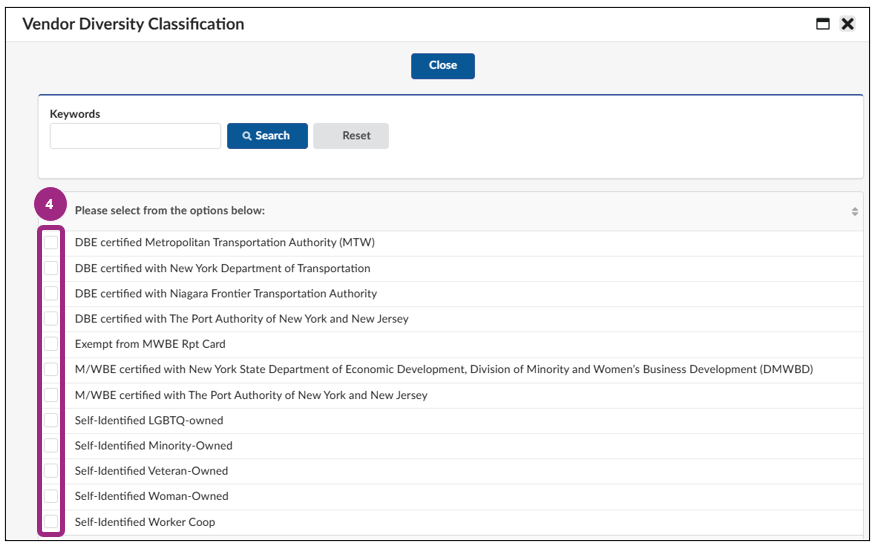The height and width of the screenshot is (548, 878).
Task: Tick the M/WBE certified DMWBD checkbox
Action: [x=51, y=369]
